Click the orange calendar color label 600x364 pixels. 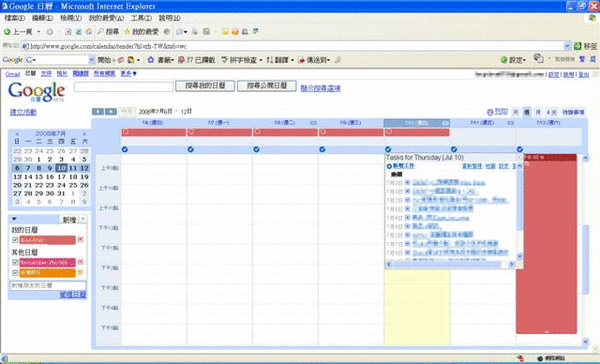[x=47, y=273]
